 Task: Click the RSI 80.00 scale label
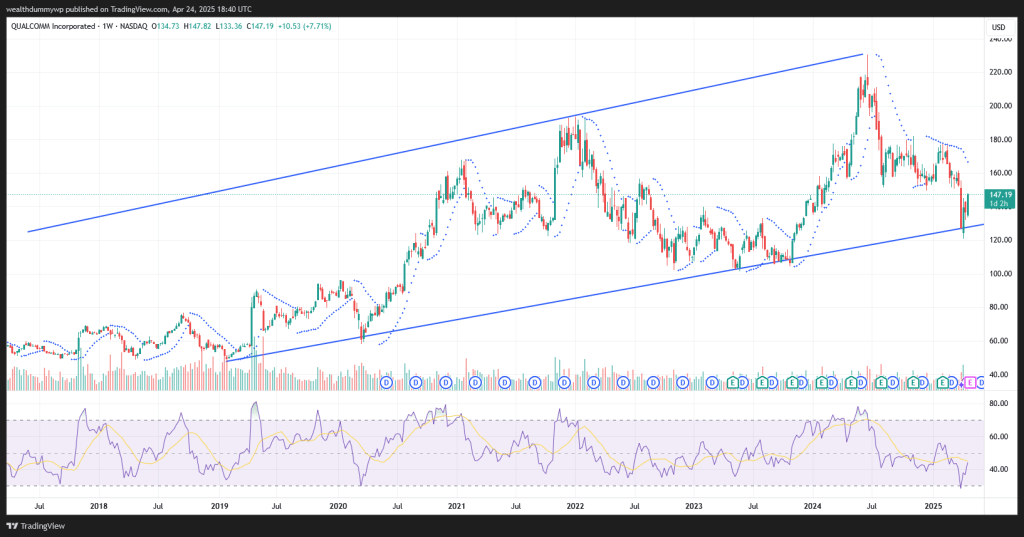click(x=998, y=403)
